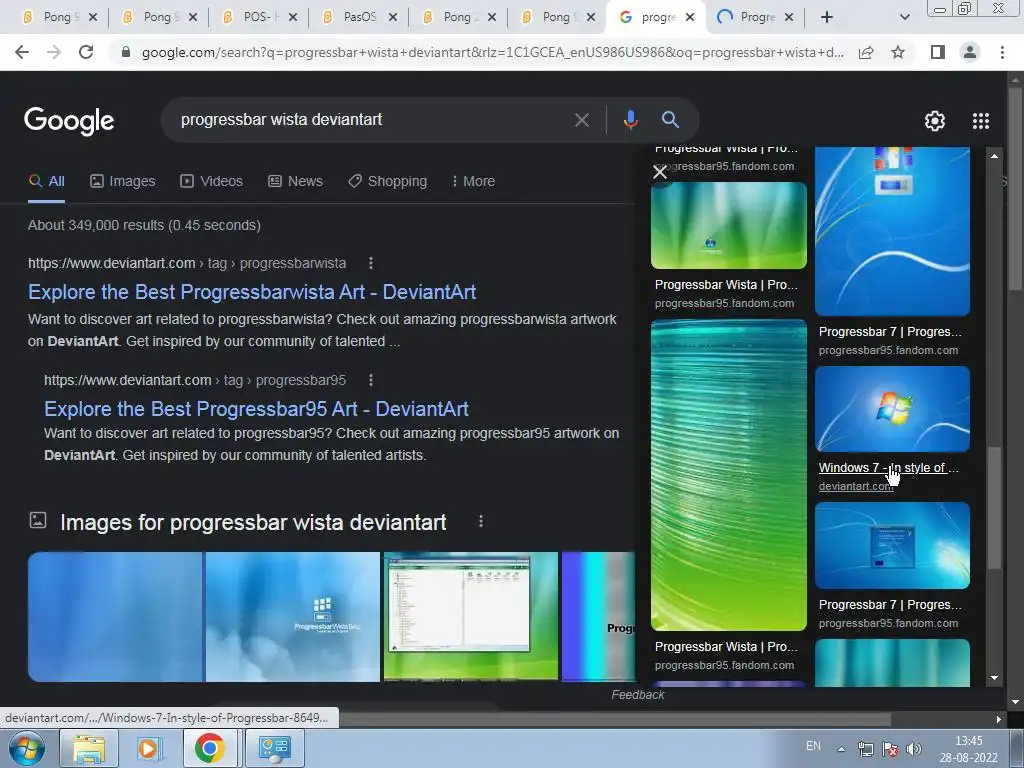Open the tall teal-green Progressbar Wista thumbnail

pos(729,475)
